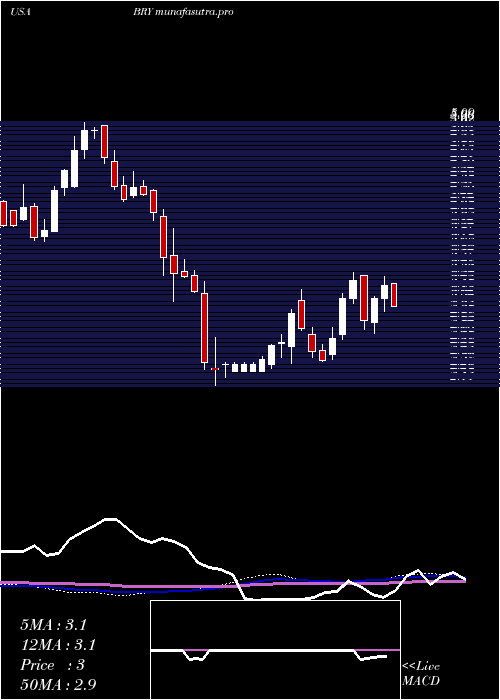Screen dimensions: 500x700
Task: Click the tallest red candlestick near the chart low
Action: pos(204,328)
